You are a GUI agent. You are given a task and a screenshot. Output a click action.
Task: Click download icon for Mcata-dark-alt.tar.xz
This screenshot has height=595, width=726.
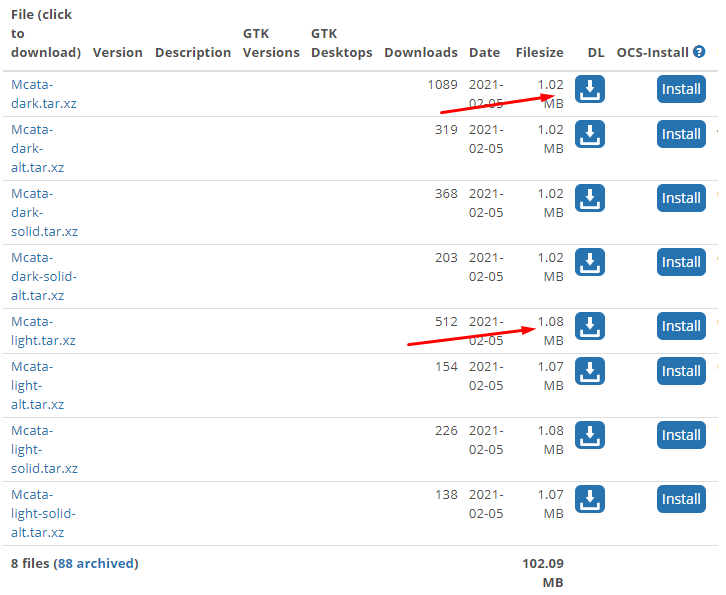coord(590,134)
